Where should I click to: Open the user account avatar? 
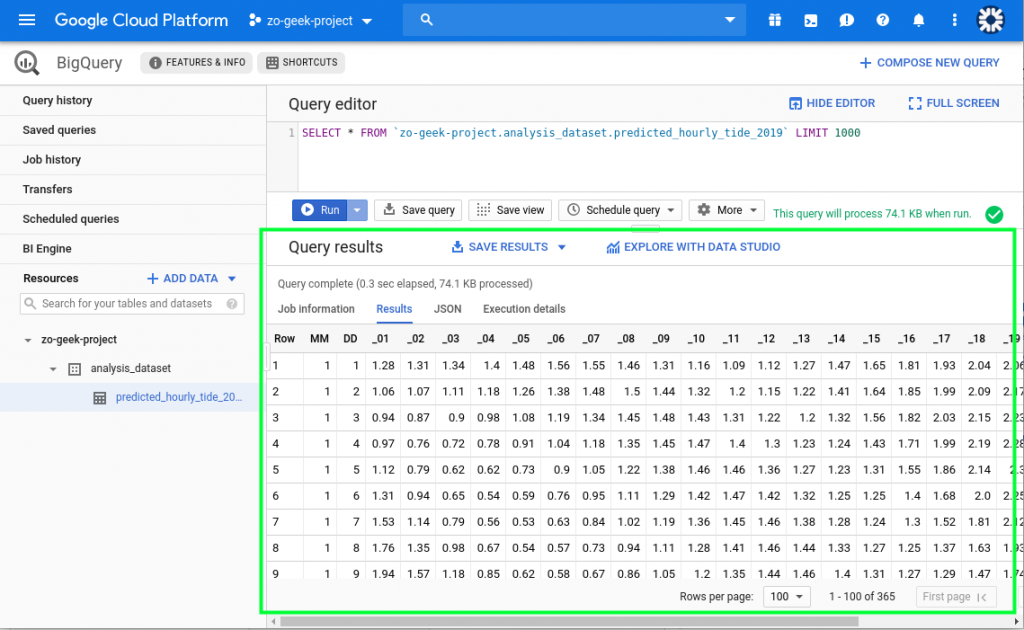990,20
